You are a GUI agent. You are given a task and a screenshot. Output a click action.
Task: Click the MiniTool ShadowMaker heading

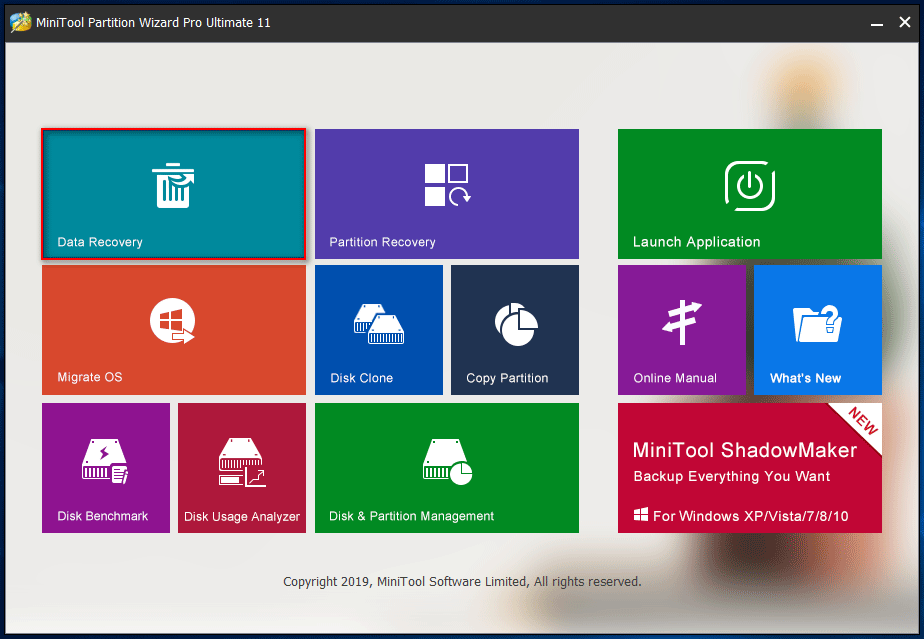point(744,450)
